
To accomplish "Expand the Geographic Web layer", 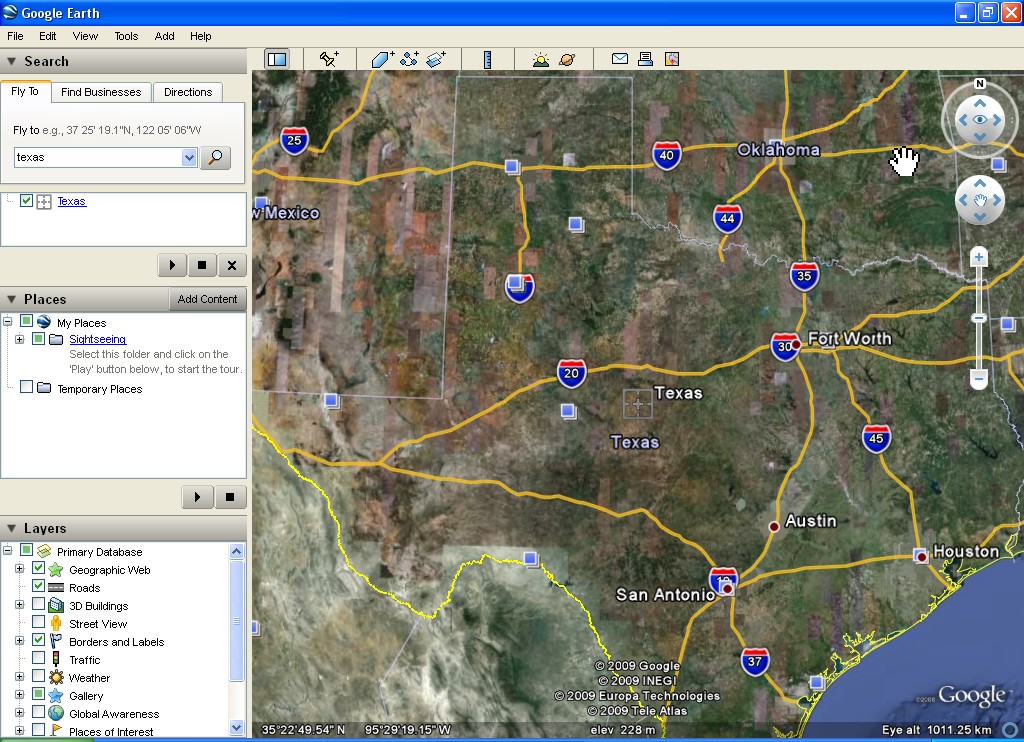I will (20, 569).
